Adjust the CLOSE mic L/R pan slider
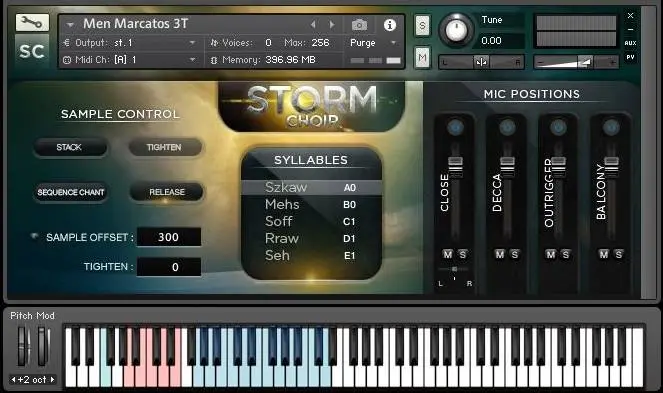The height and width of the screenshot is (393, 663). click(454, 269)
